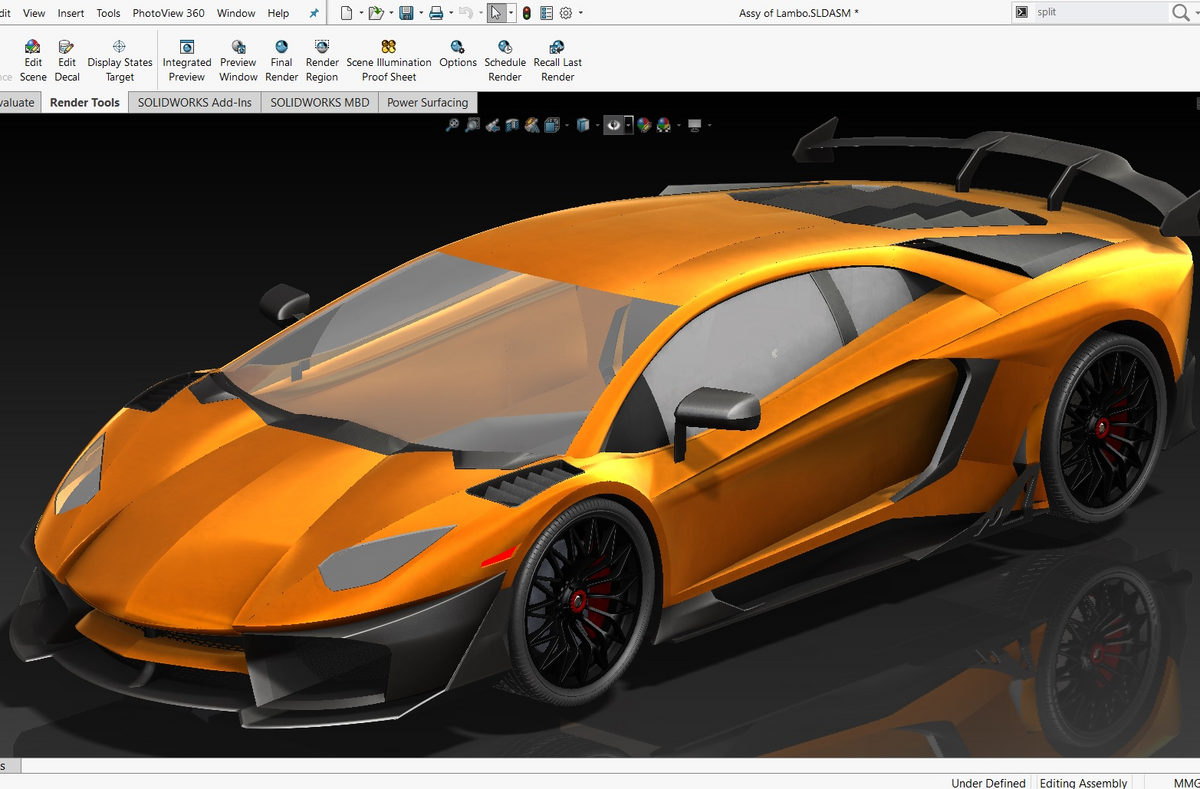Switch to the Render Tools tab
This screenshot has height=789, width=1200.
point(85,102)
